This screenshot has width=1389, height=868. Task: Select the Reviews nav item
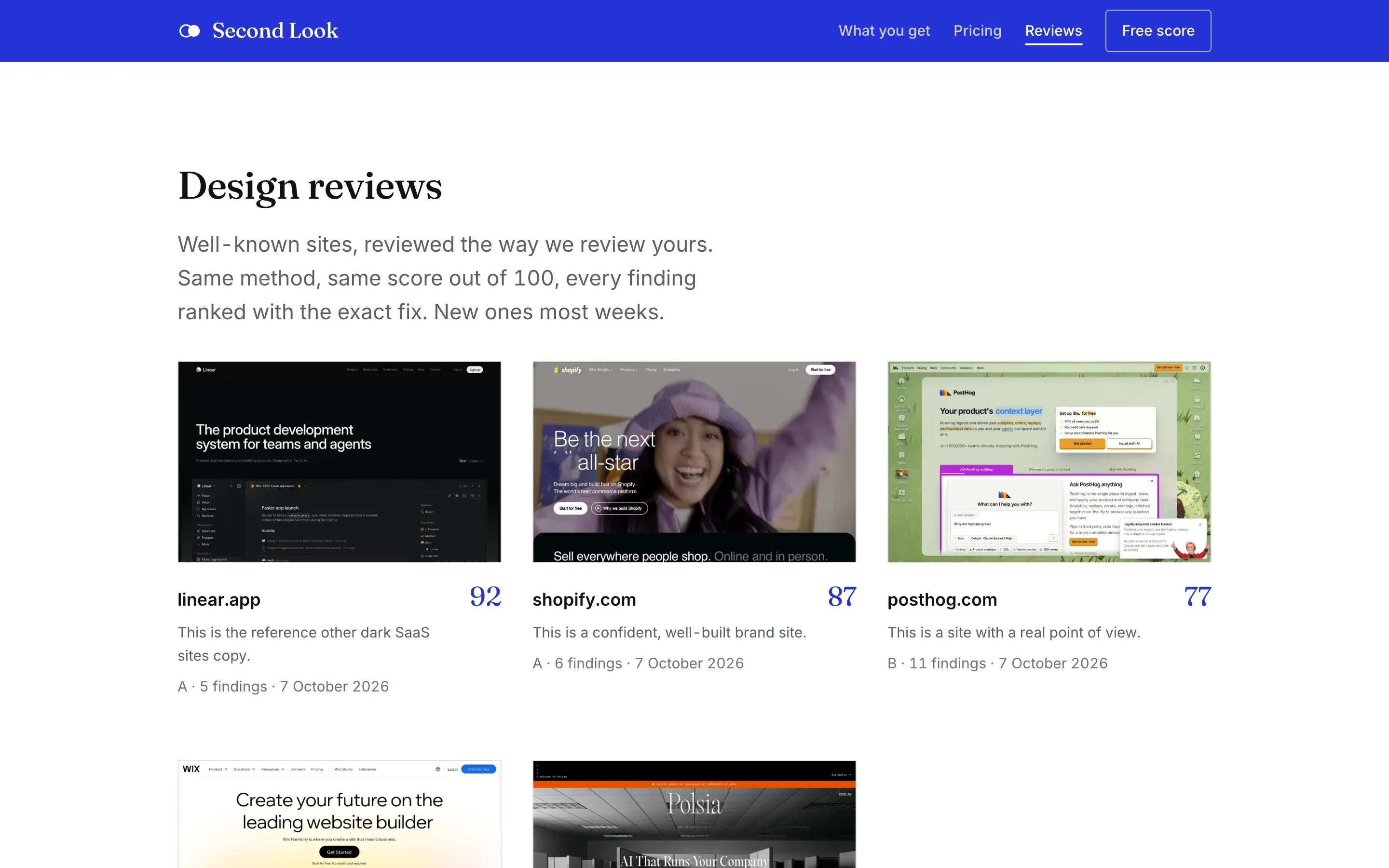point(1053,31)
